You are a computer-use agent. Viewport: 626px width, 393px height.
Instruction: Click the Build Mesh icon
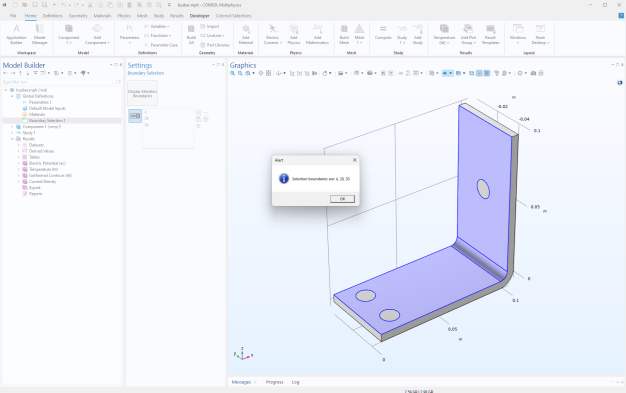pos(344,34)
